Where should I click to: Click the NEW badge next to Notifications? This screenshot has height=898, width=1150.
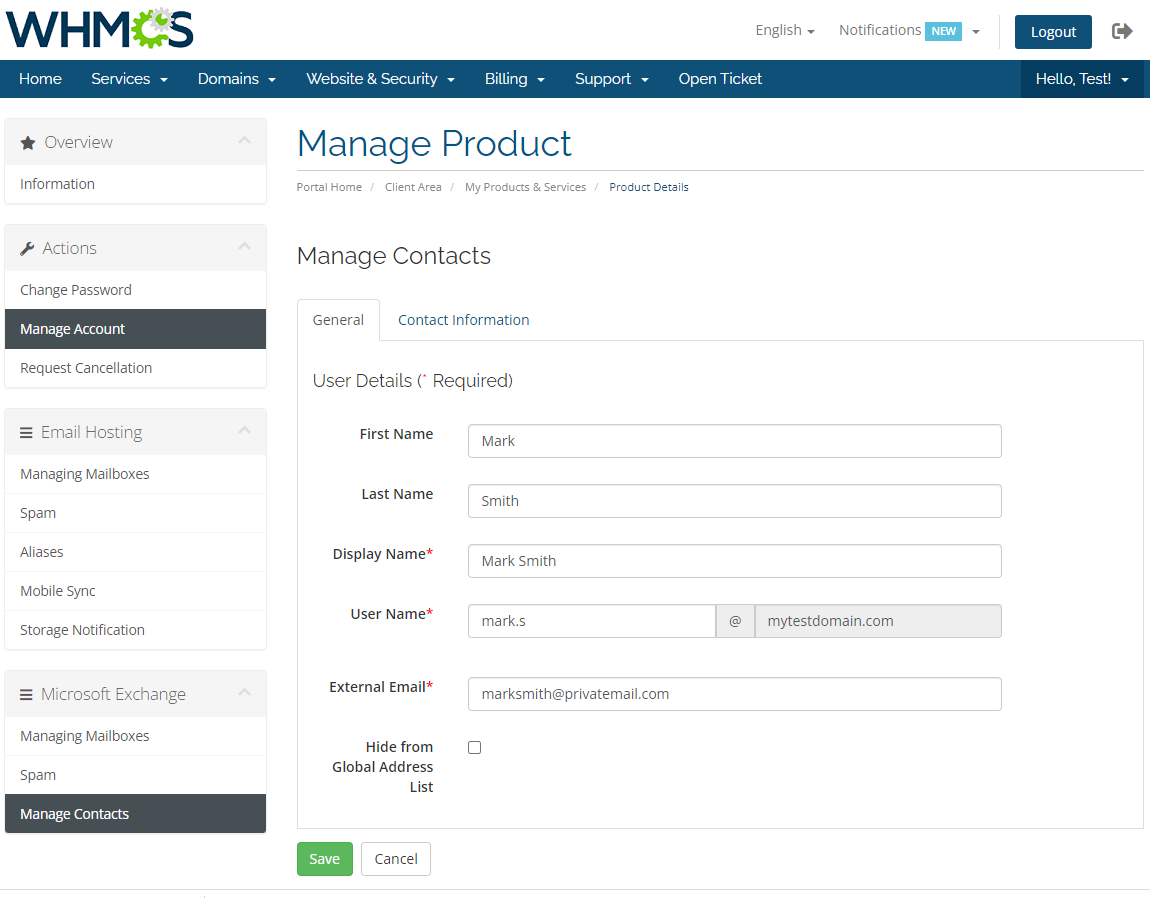tap(943, 31)
